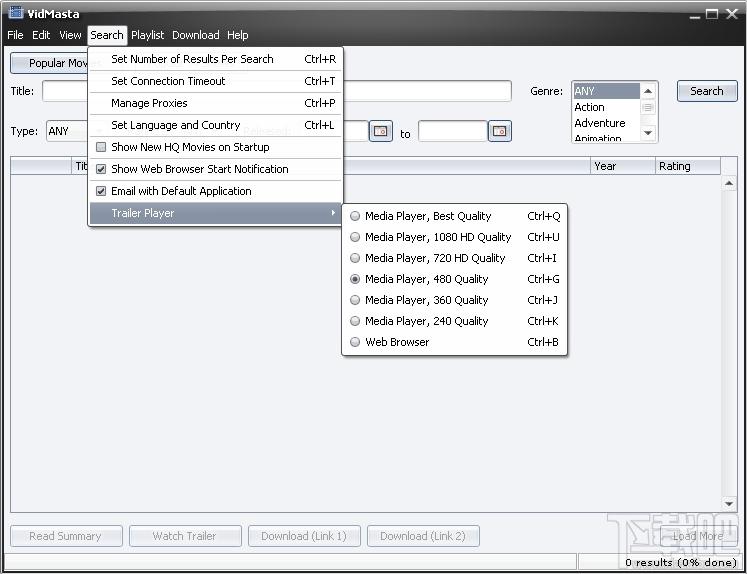The image size is (747, 574).
Task: Expand the Trailer Player submenu
Action: click(x=215, y=213)
